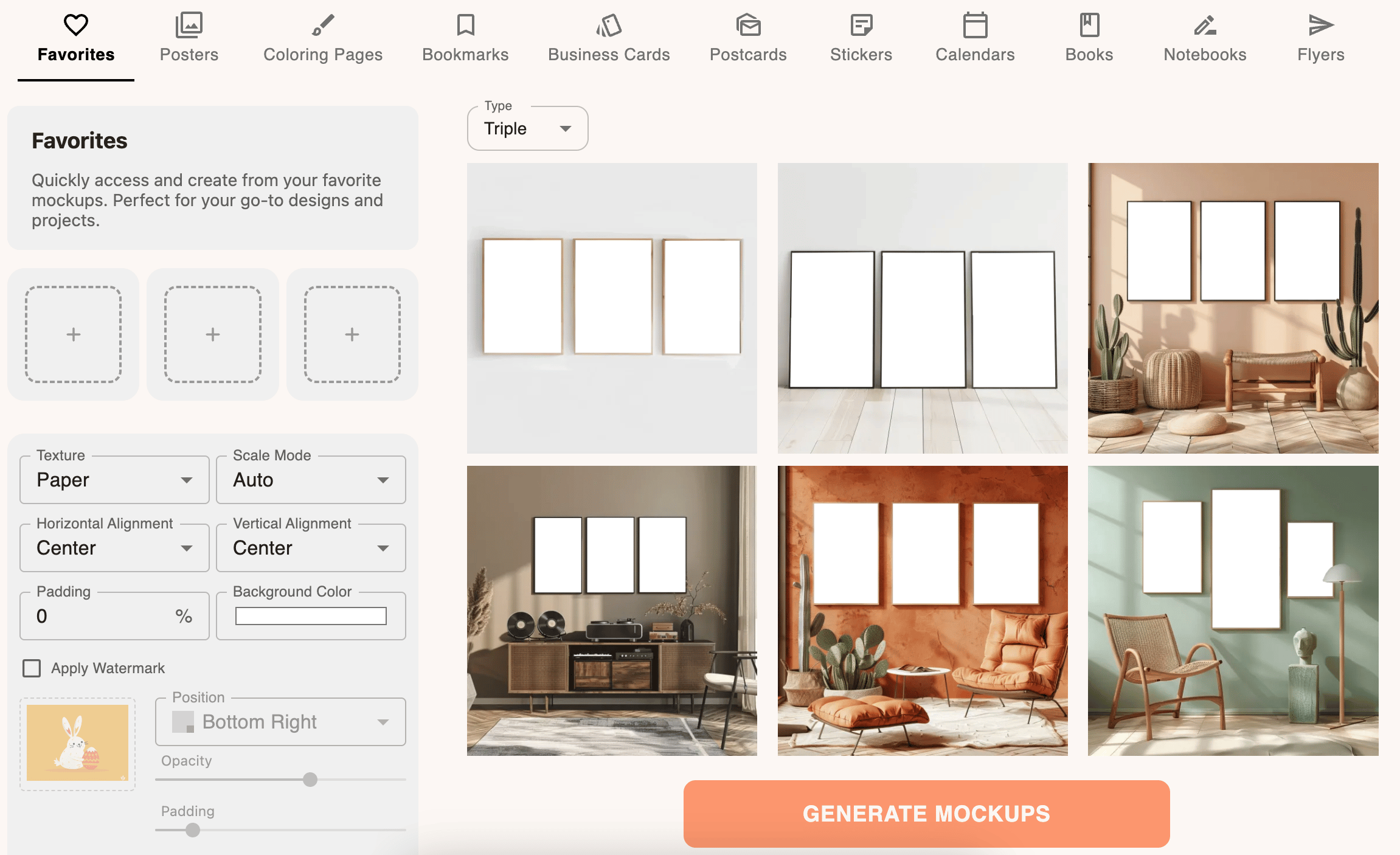Open the Horizontal Alignment dropdown
The width and height of the screenshot is (1400, 855).
[114, 548]
